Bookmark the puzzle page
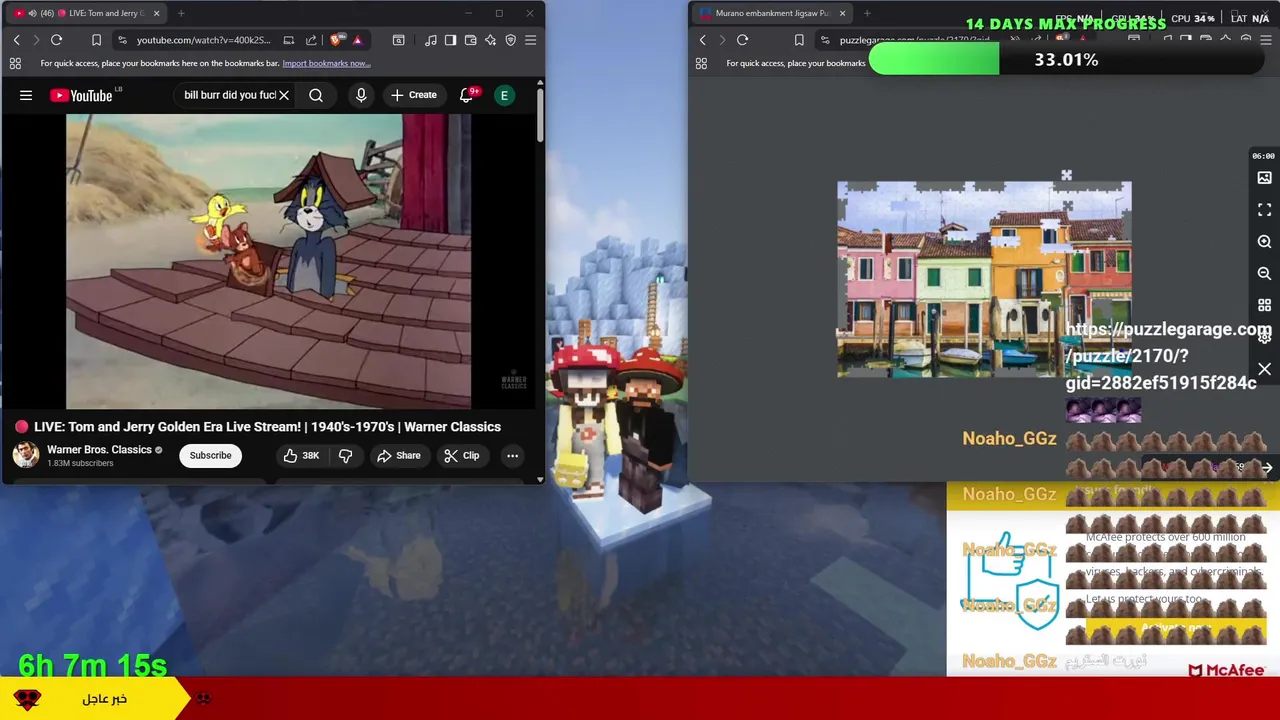The width and height of the screenshot is (1280, 720). click(x=799, y=40)
